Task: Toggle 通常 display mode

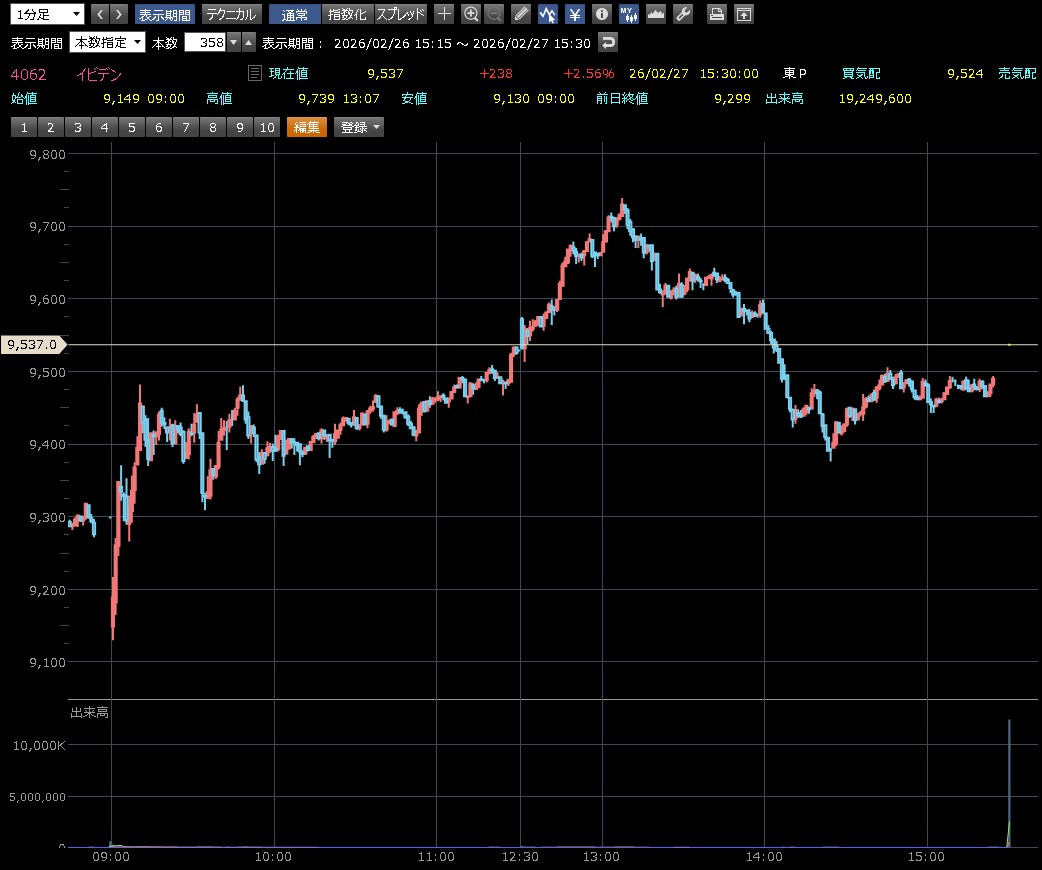Action: pos(295,14)
